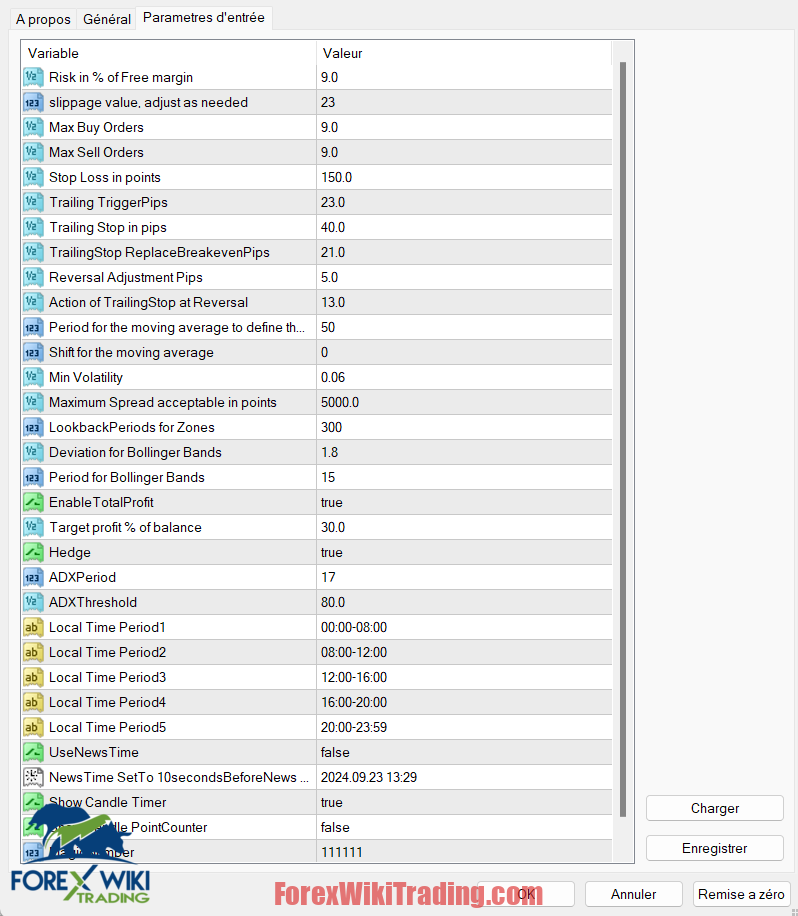Click the string icon beside Local Time Period1
798x916 pixels.
[33, 627]
